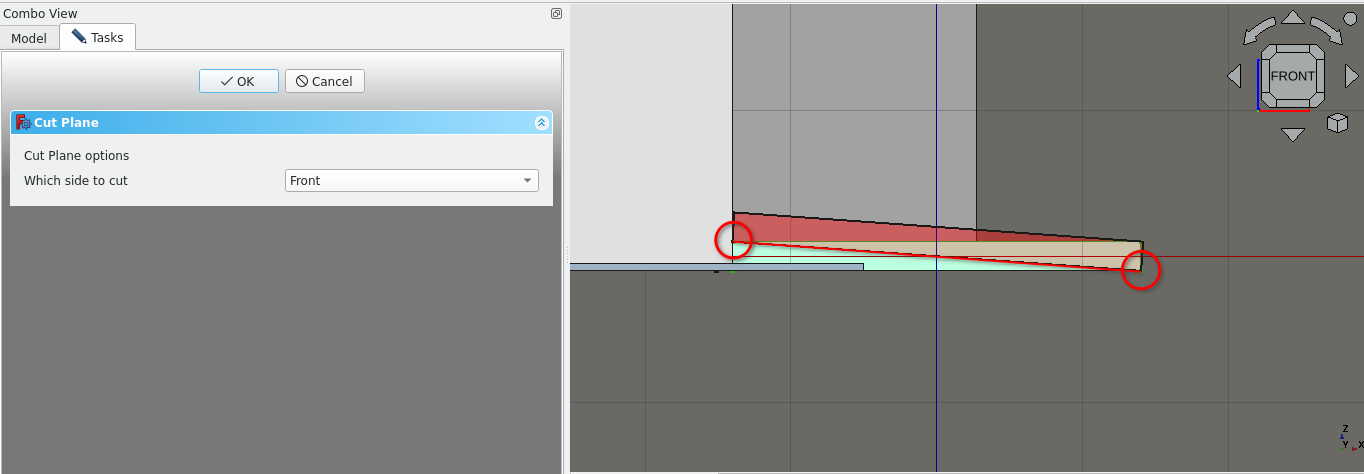Rotate view using navigation cube left arrow

click(x=1234, y=76)
